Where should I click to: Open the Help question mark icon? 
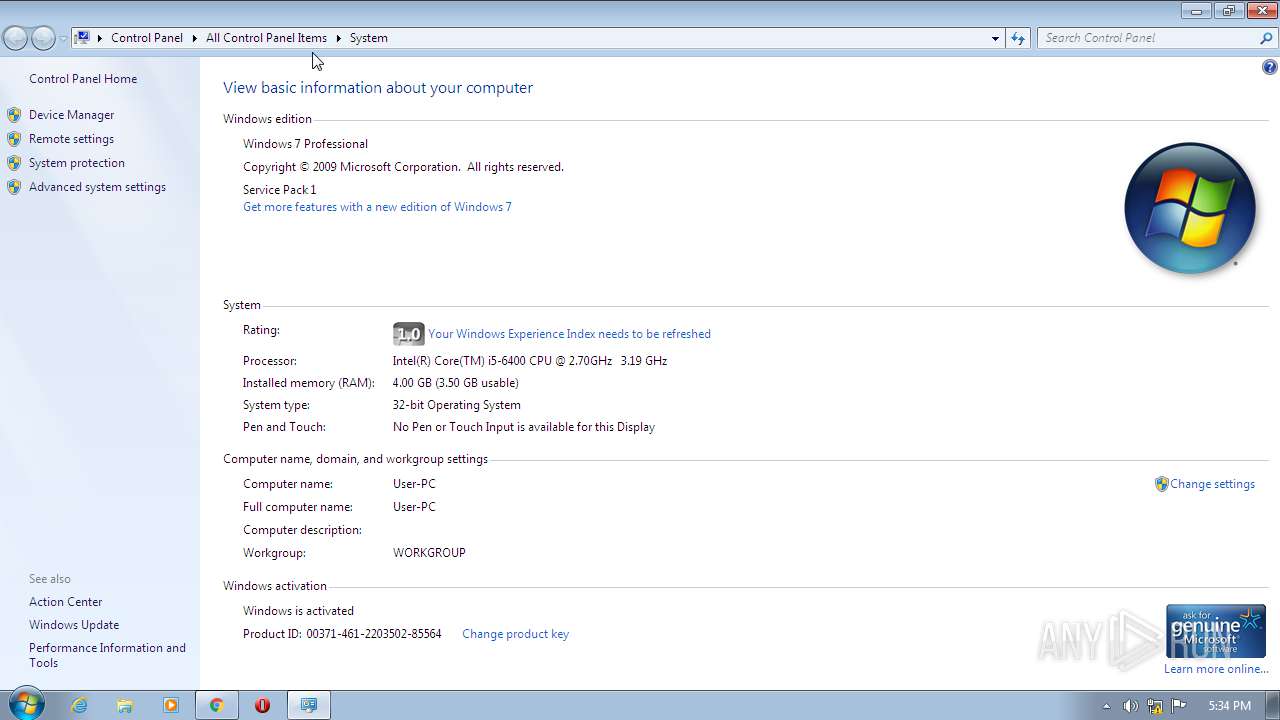click(x=1269, y=67)
